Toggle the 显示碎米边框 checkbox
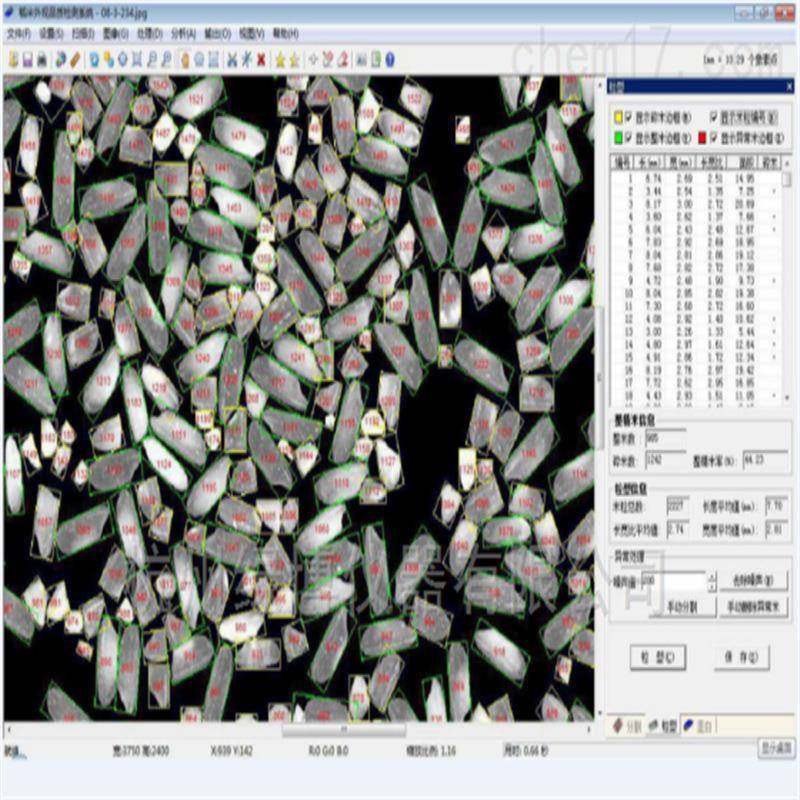 pos(629,117)
